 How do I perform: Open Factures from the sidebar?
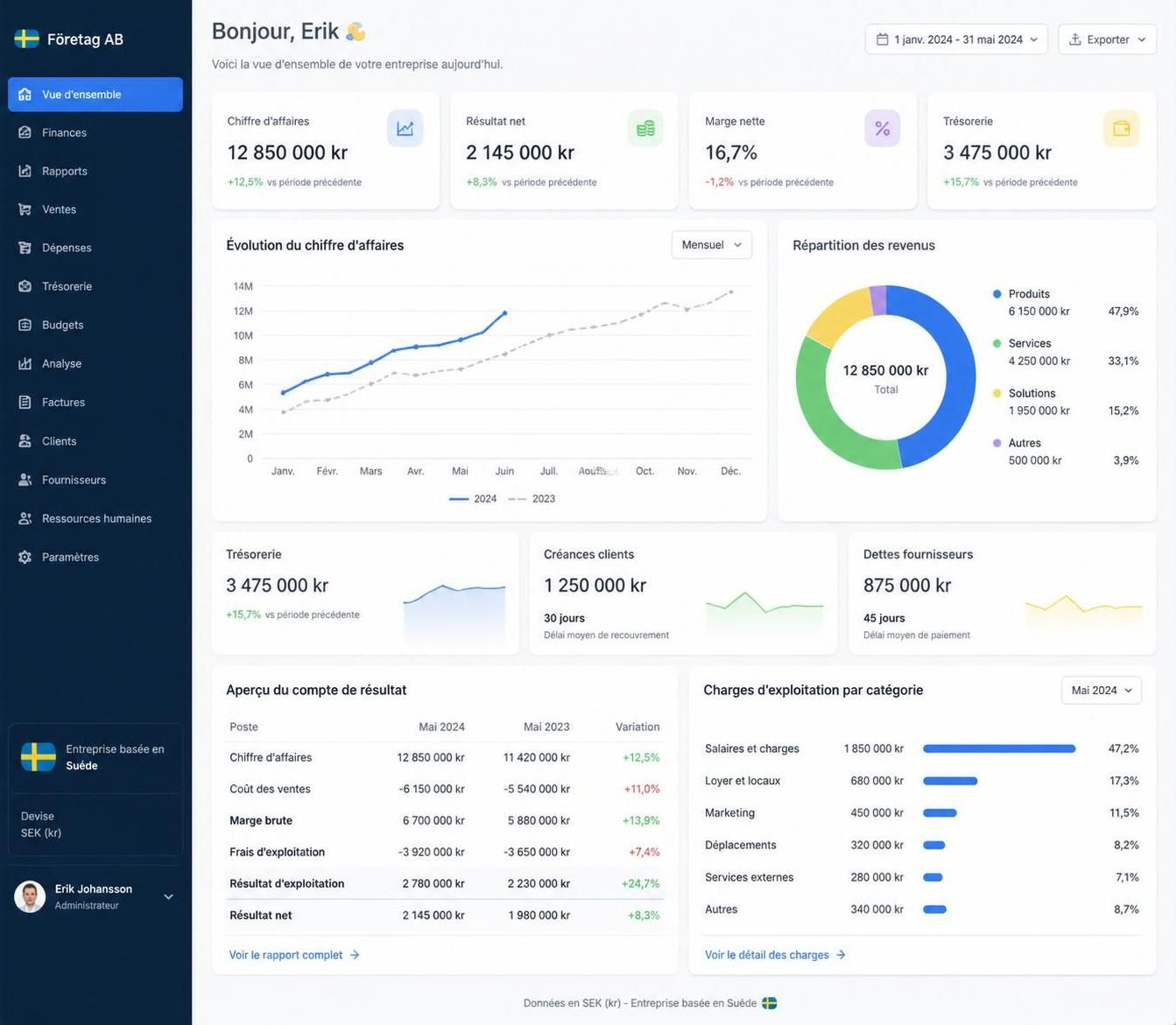tap(95, 403)
